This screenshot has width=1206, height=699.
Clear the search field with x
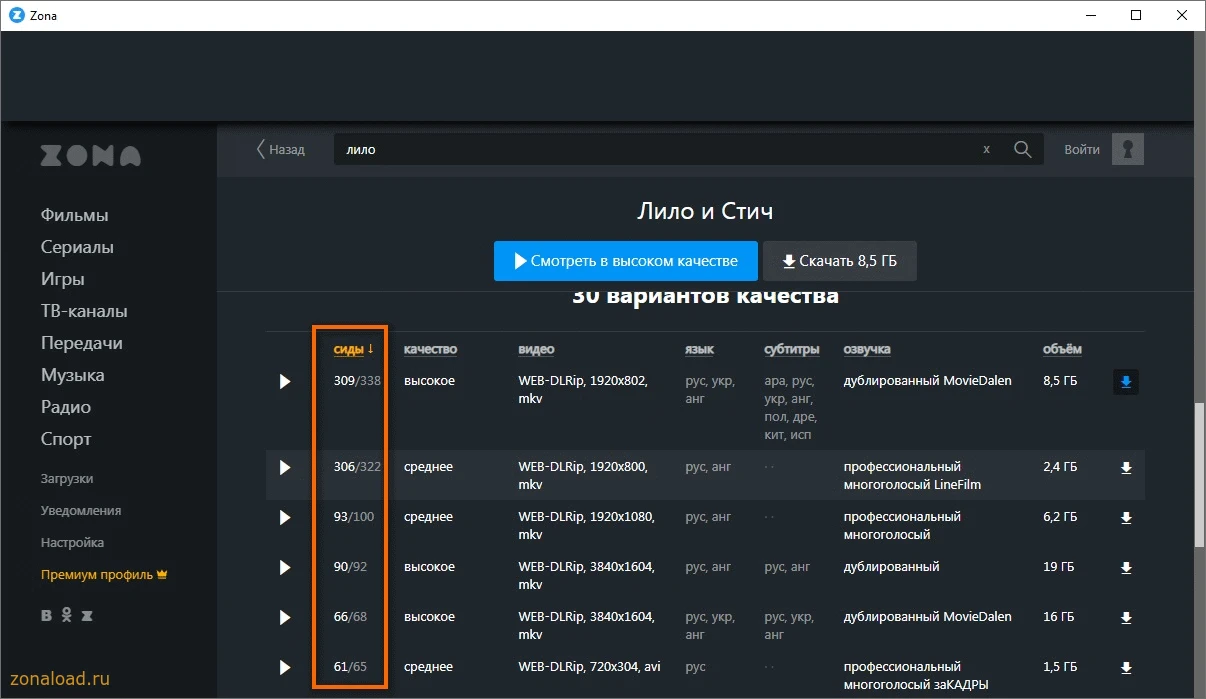tap(986, 149)
